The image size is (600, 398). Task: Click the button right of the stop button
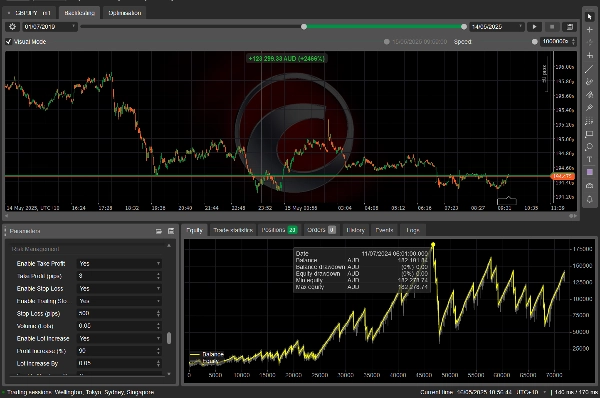tap(570, 27)
